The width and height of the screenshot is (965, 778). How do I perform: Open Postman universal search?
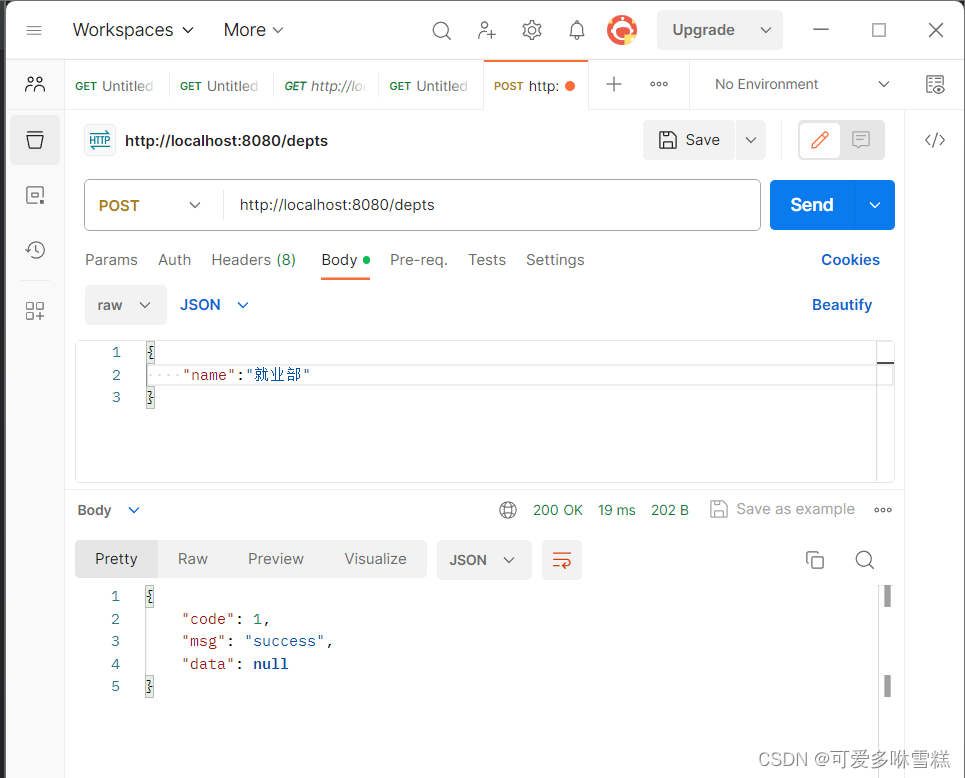click(441, 30)
